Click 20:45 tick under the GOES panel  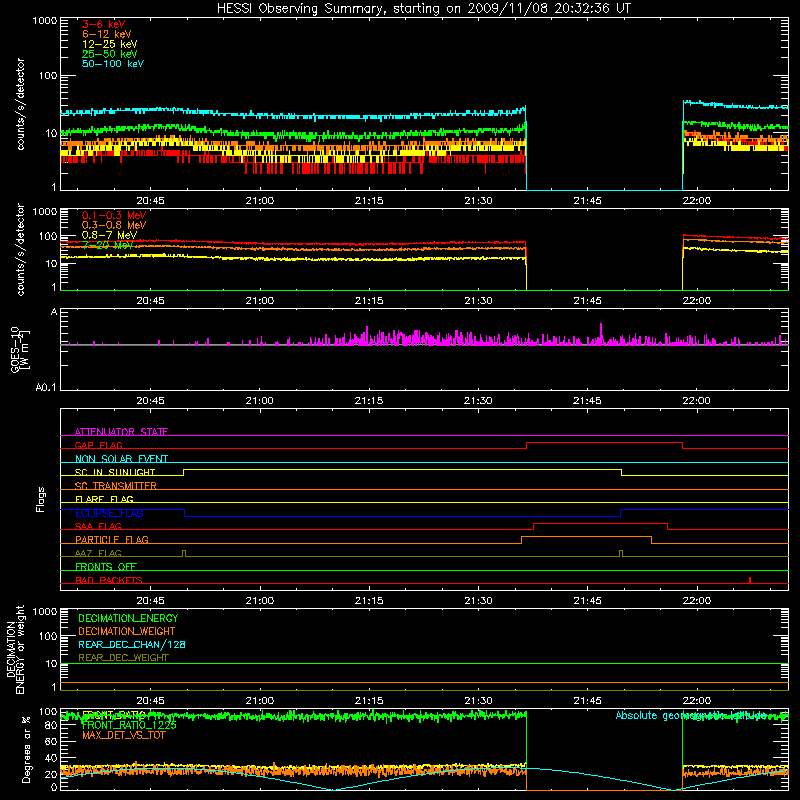coord(150,401)
